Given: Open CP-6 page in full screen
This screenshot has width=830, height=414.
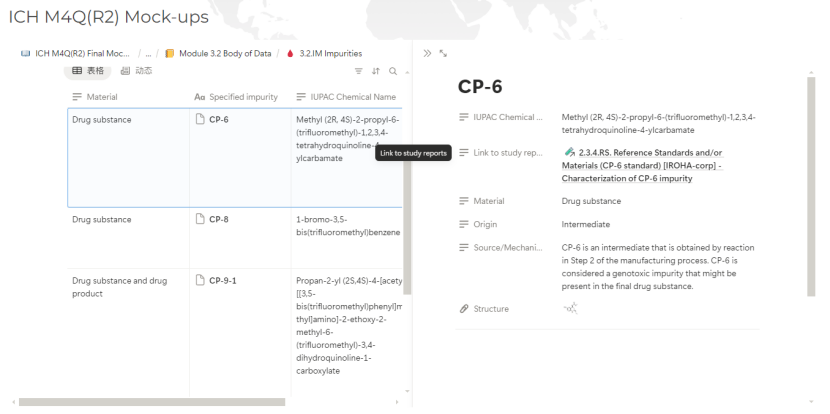Looking at the screenshot, I should [x=442, y=54].
